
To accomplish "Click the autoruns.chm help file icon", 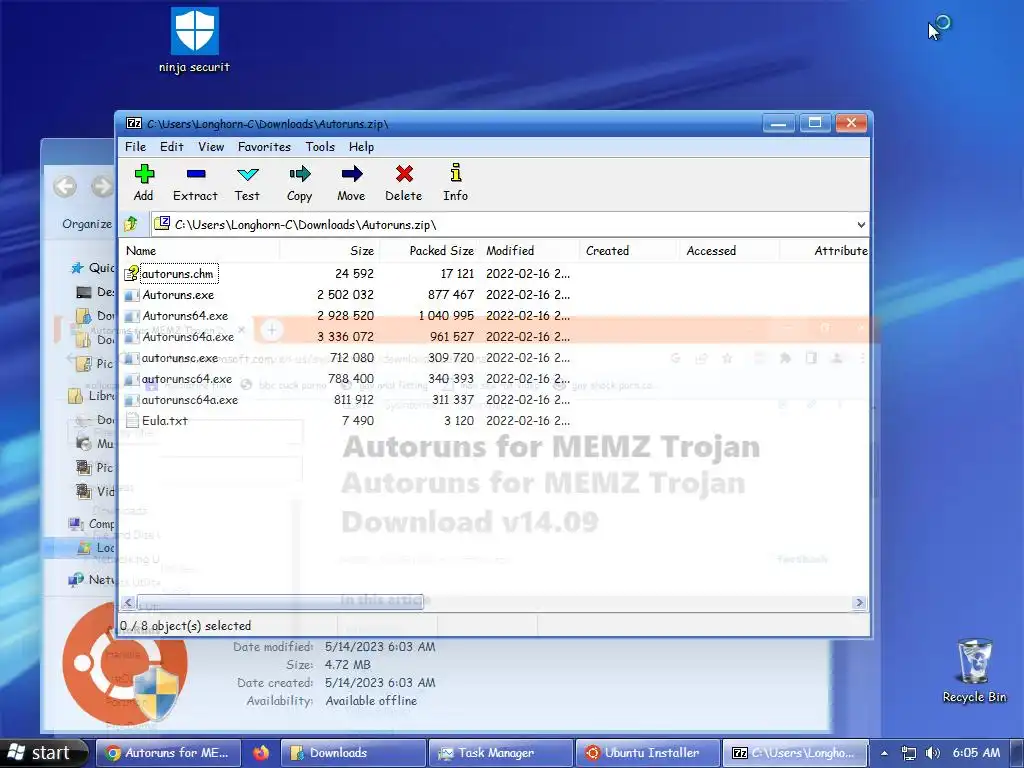I will (131, 274).
